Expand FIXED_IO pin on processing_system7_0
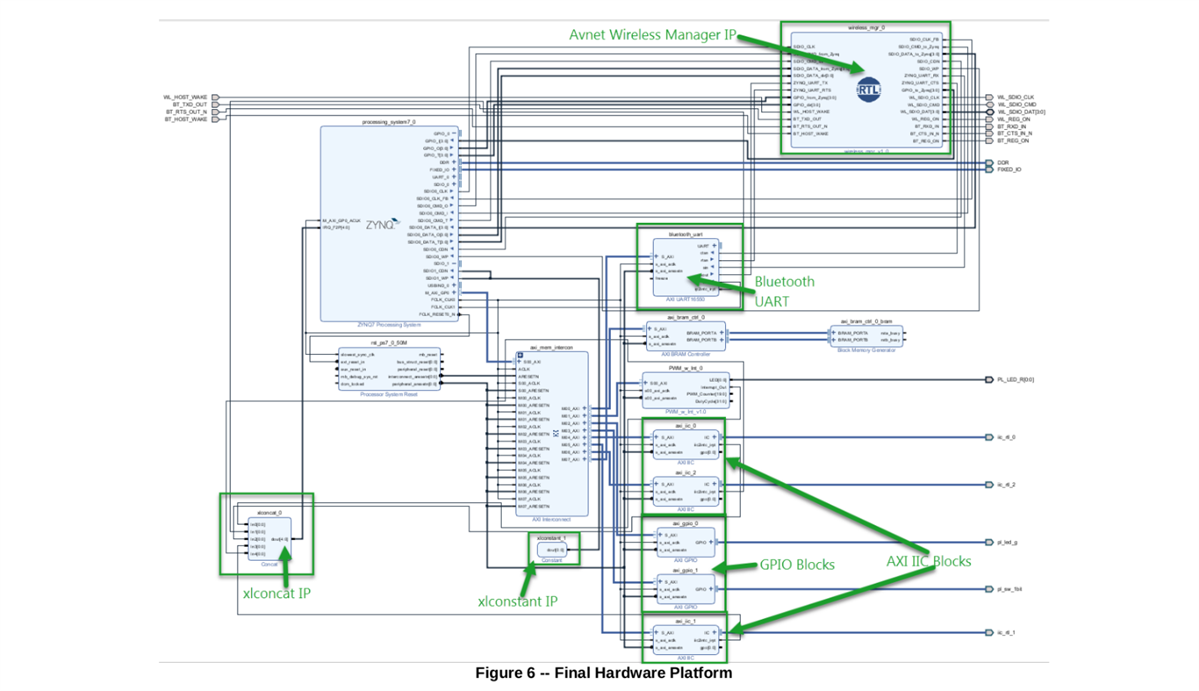1199x691 pixels. tap(453, 170)
